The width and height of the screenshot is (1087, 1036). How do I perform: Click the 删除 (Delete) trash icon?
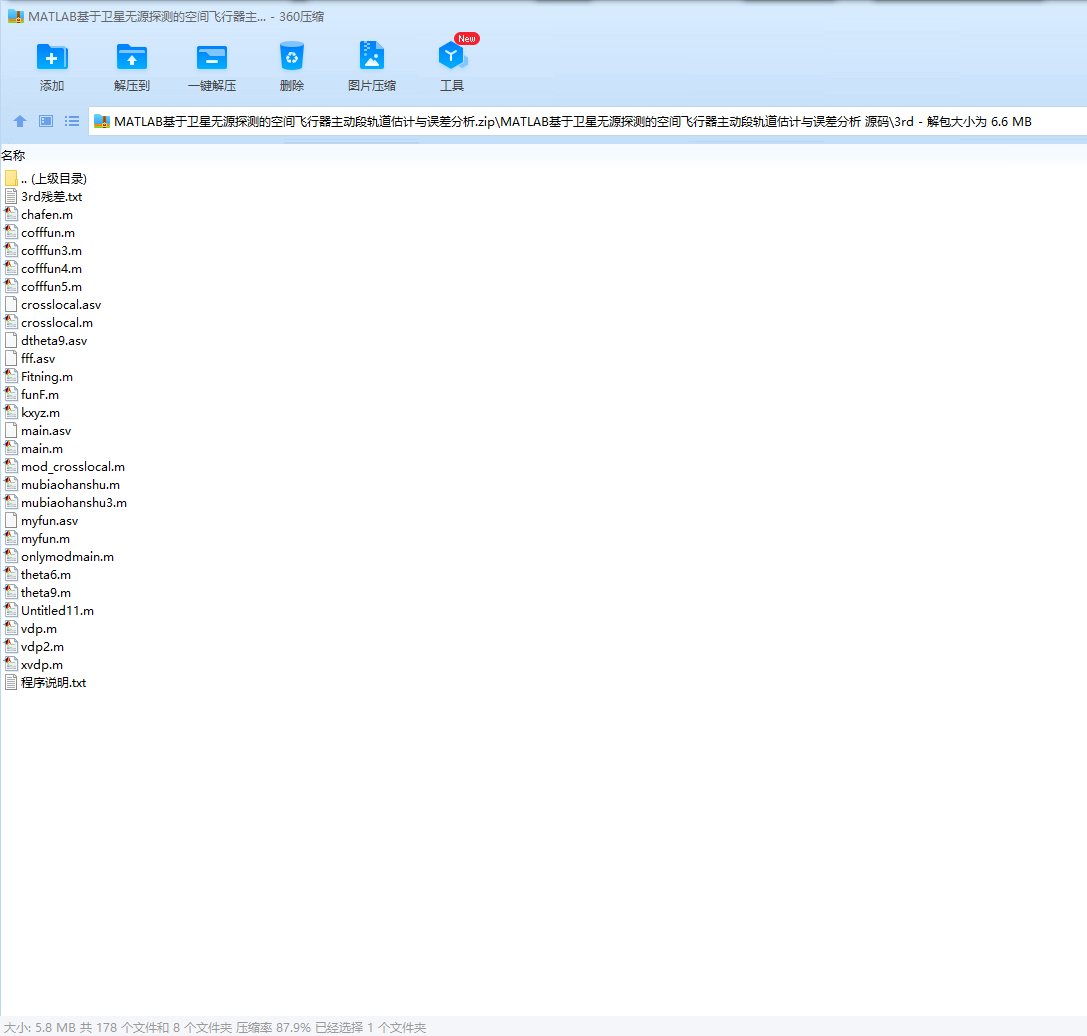(292, 57)
